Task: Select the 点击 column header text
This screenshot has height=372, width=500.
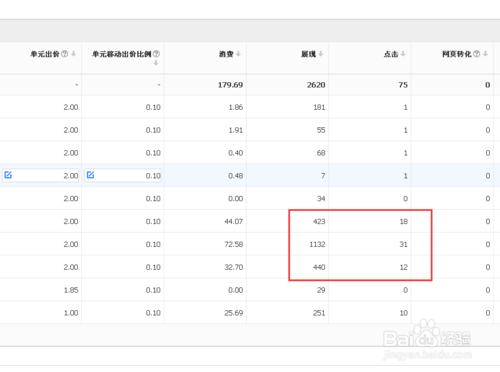Action: [x=391, y=54]
